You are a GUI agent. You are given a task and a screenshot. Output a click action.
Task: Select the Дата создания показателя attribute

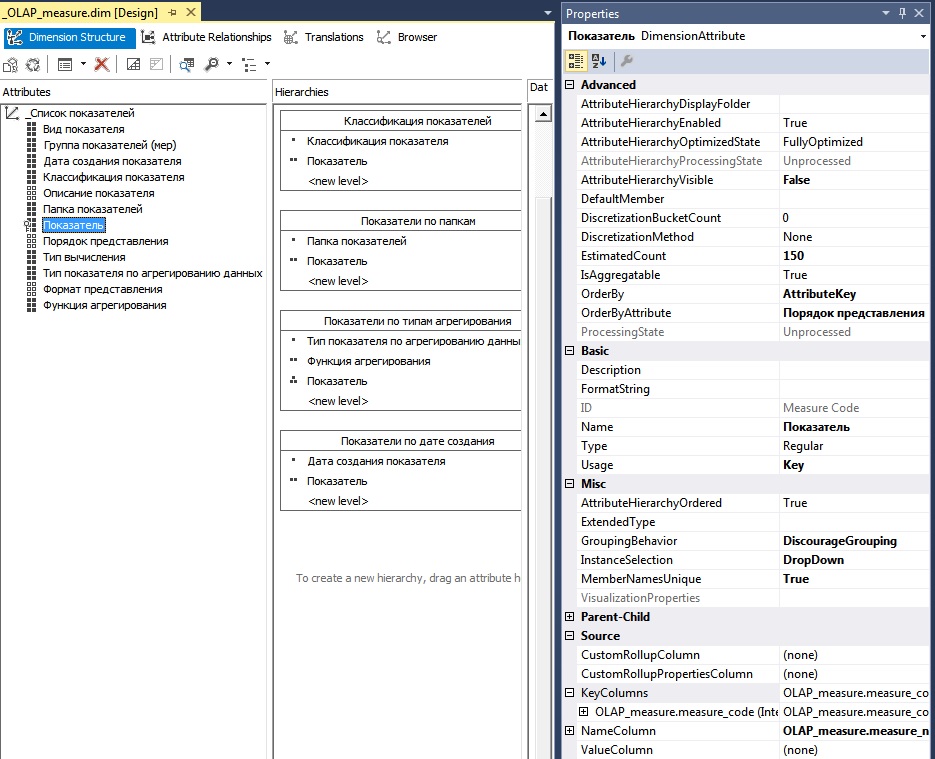(112, 161)
